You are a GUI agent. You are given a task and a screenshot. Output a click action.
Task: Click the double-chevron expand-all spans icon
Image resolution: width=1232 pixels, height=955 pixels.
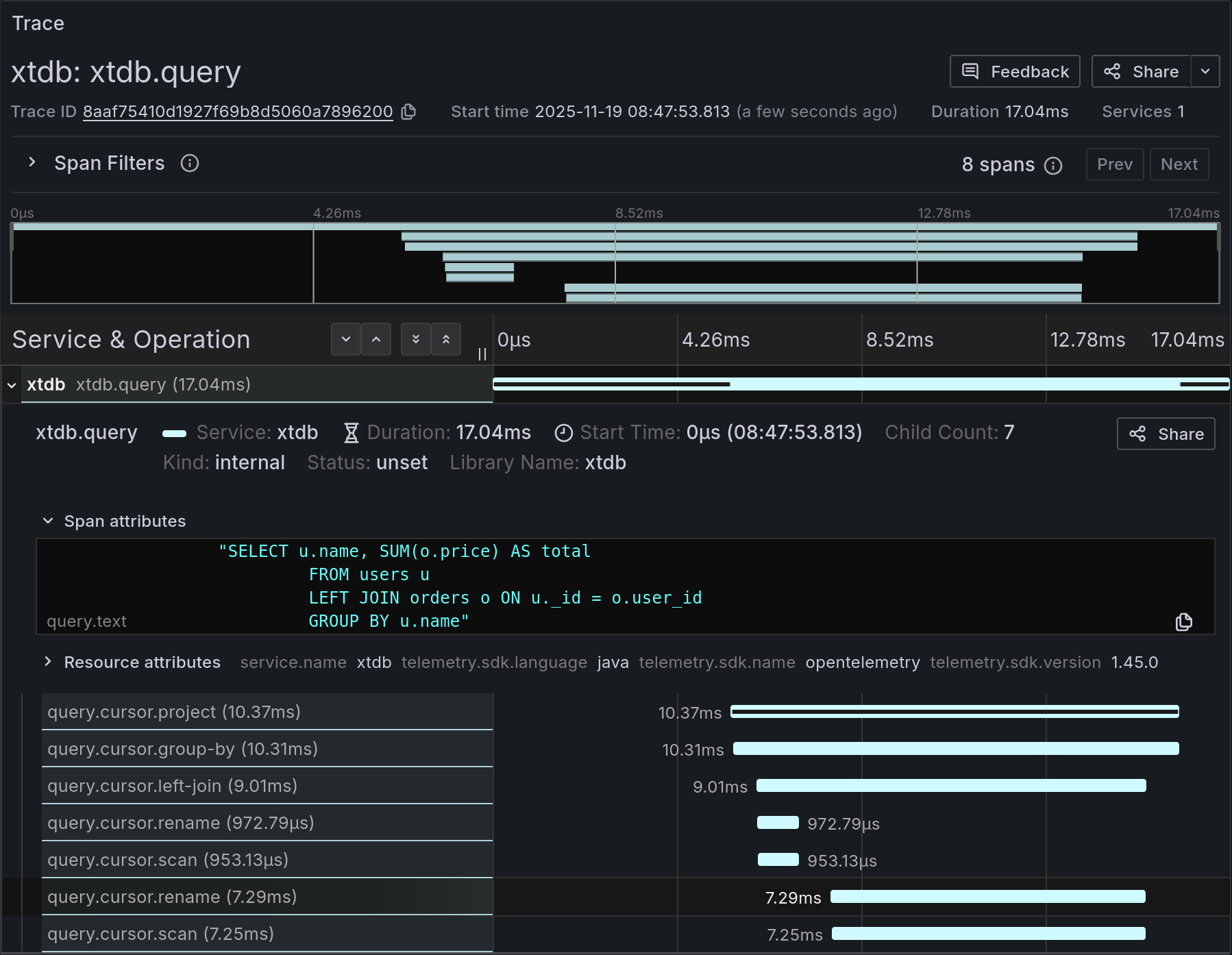(x=416, y=339)
